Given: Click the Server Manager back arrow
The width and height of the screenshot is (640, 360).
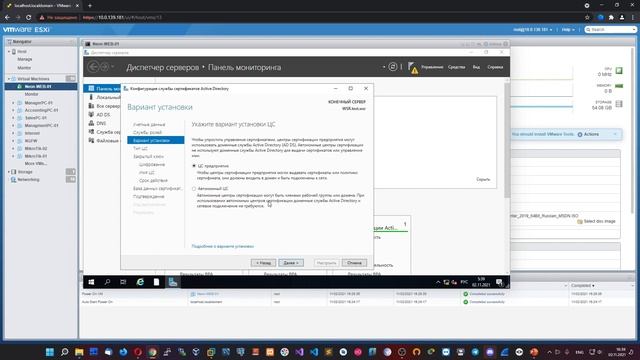Looking at the screenshot, I should 93,67.
